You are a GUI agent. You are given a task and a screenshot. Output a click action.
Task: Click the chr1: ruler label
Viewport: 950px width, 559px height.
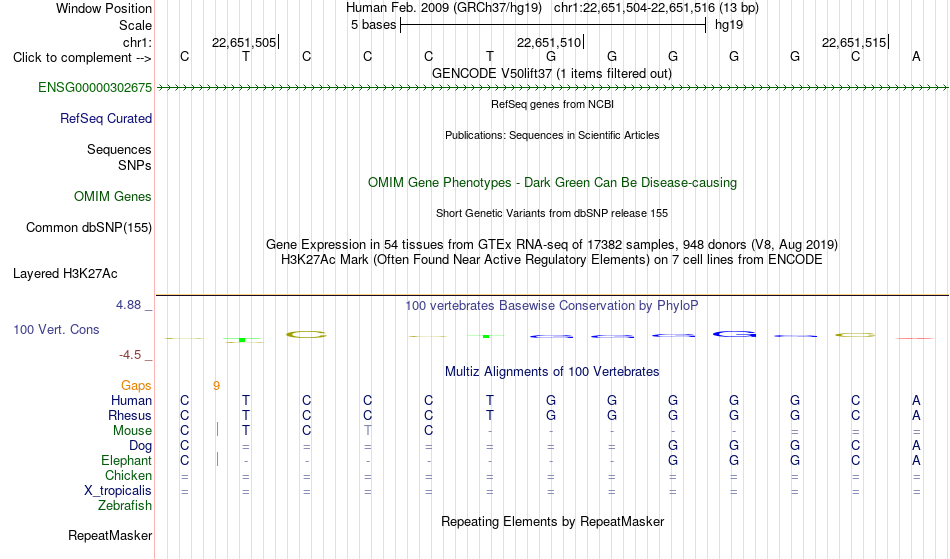137,42
